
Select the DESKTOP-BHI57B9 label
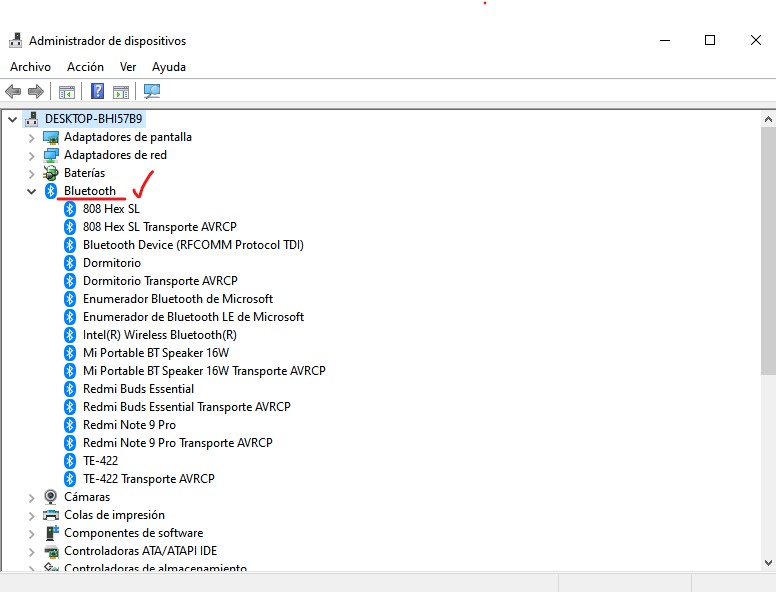point(94,119)
